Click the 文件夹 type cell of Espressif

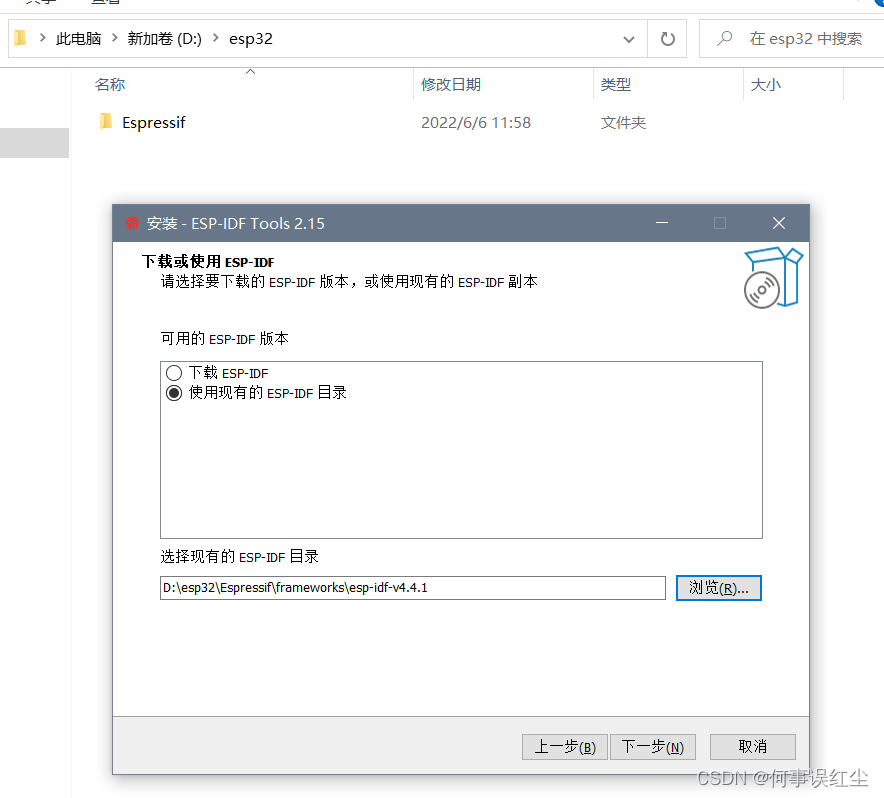point(623,122)
